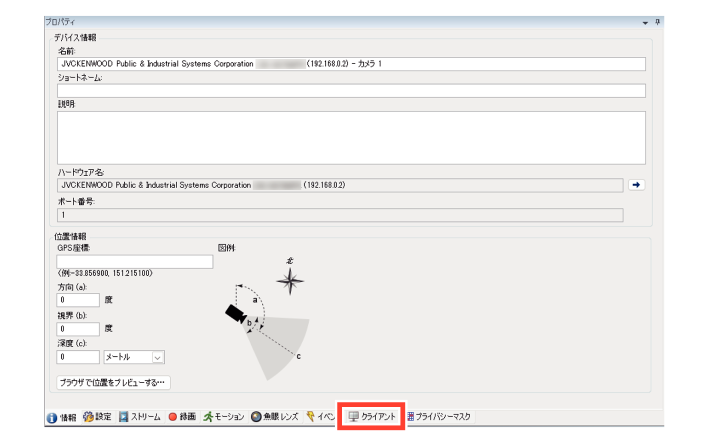Click the 視界 (b) degree field
This screenshot has height=443, width=708.
[78, 329]
